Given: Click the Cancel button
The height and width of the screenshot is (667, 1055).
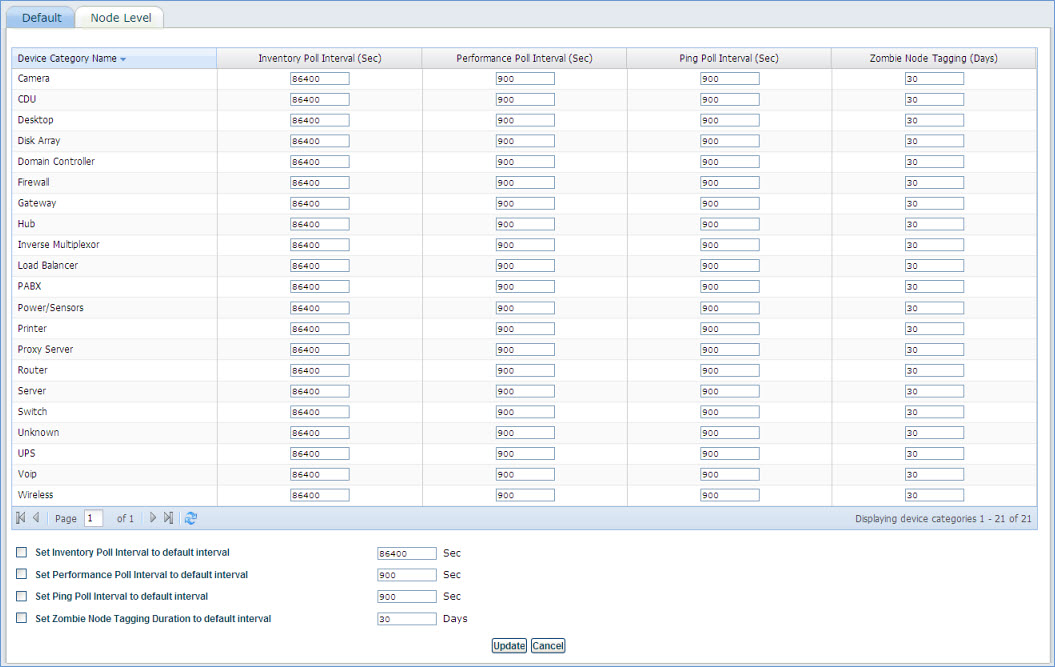Looking at the screenshot, I should pyautogui.click(x=548, y=645).
